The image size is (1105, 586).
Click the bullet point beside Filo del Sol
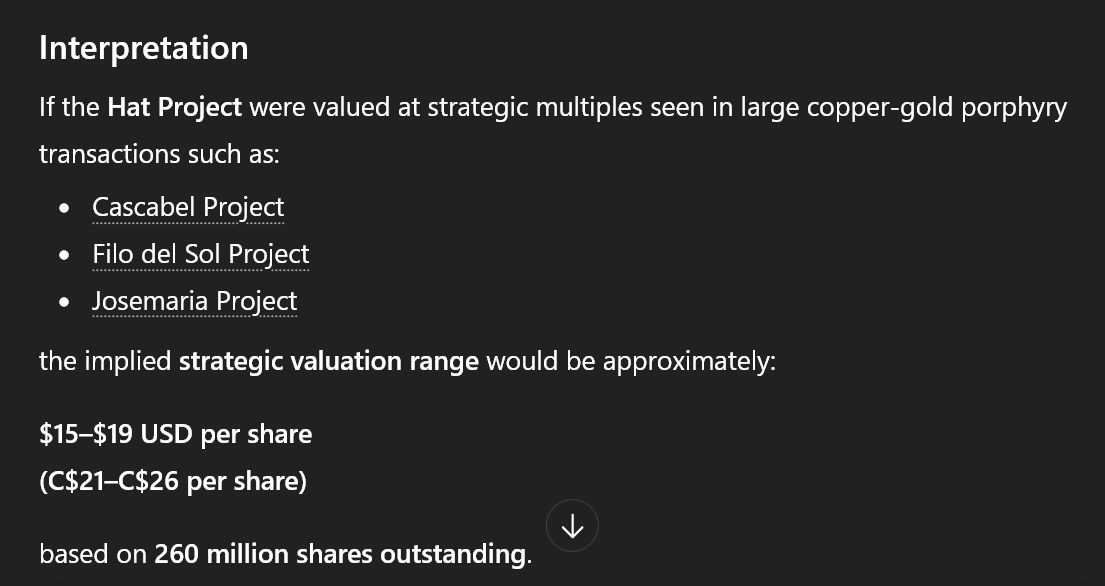(65, 255)
